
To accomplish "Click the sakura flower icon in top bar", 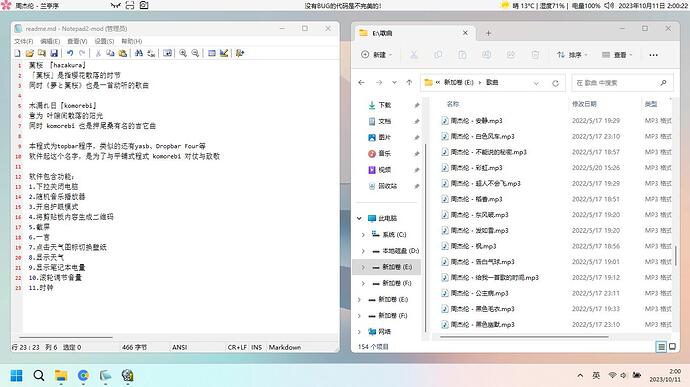I will [6, 6].
